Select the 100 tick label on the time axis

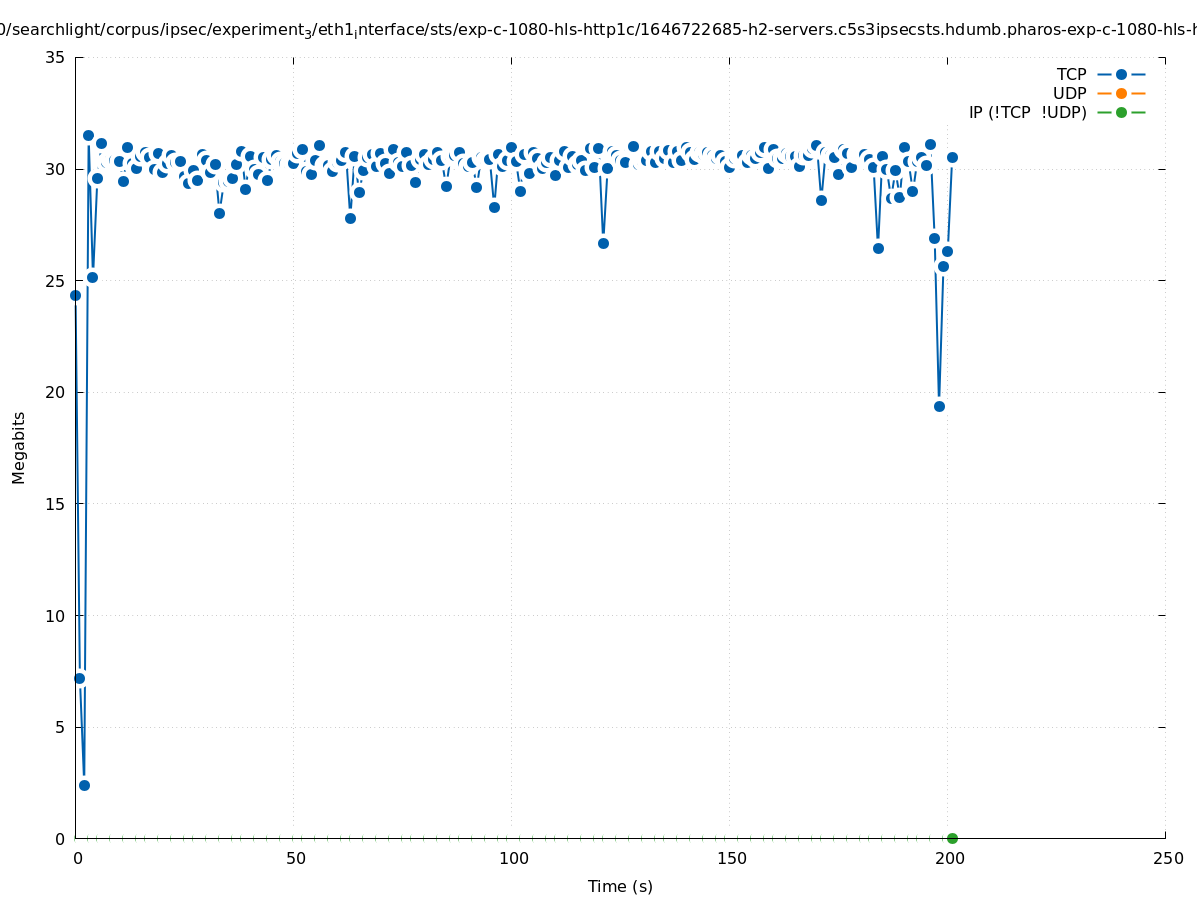[513, 858]
